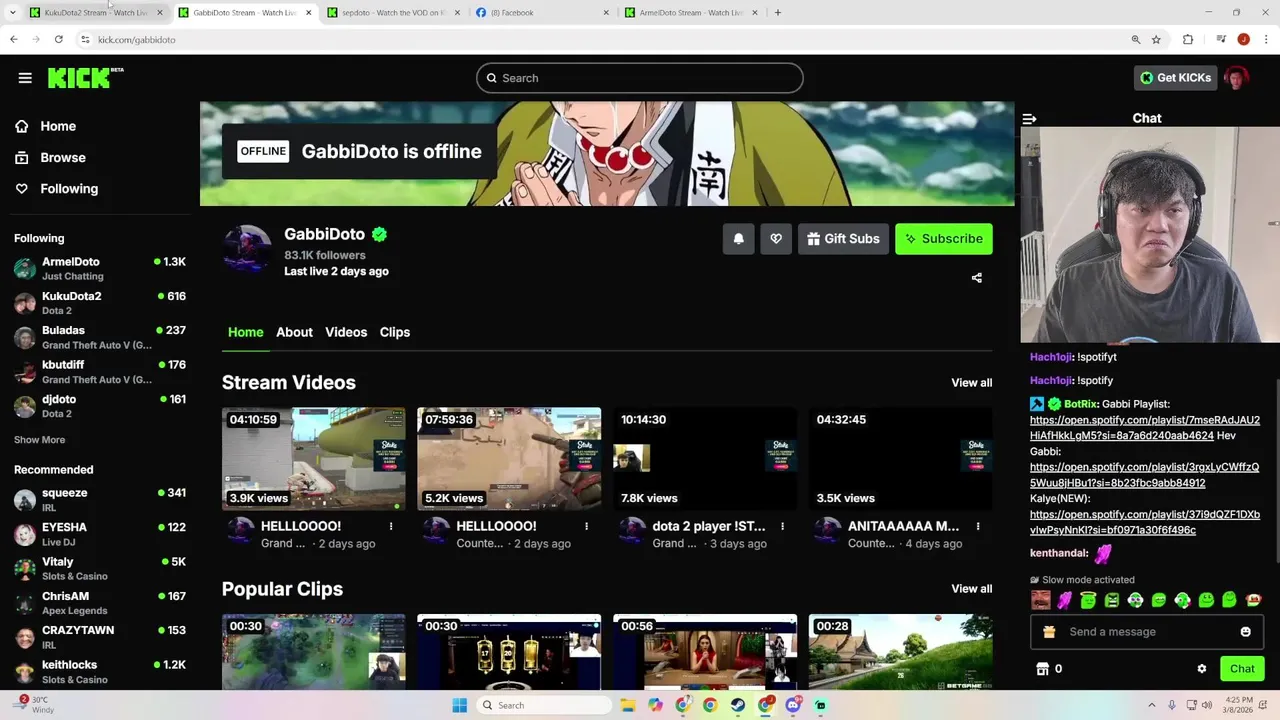Click the Send a message field

1147,632
